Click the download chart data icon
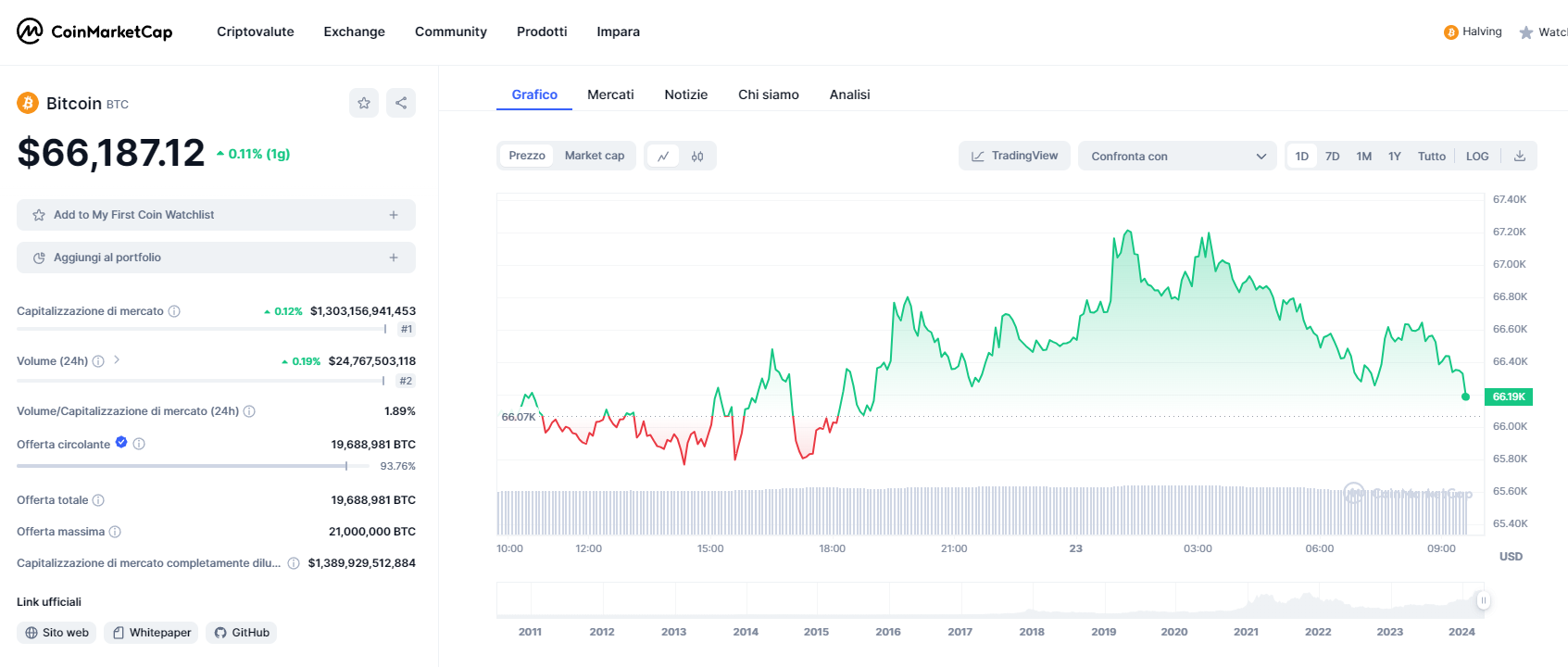This screenshot has height=667, width=1568. click(x=1519, y=156)
